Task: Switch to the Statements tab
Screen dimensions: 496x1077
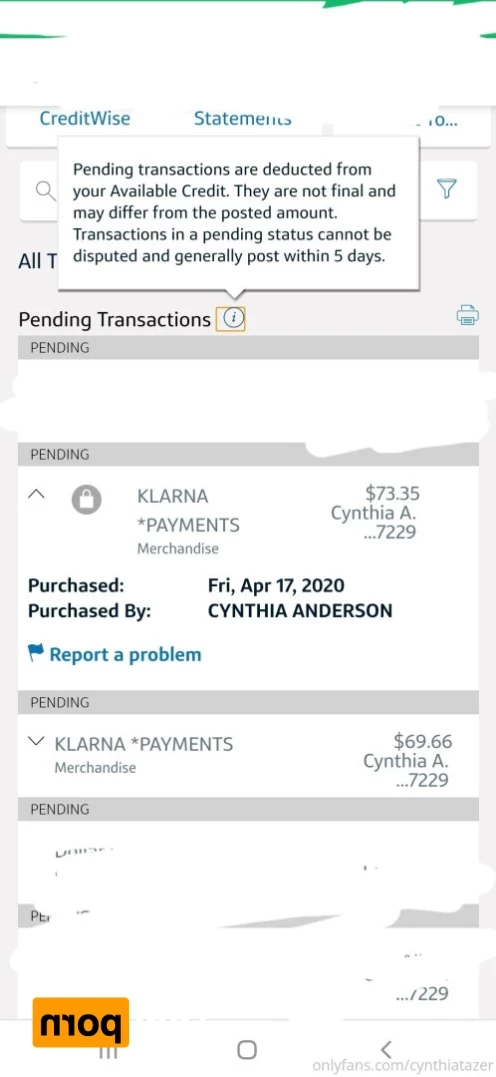Action: [243, 118]
